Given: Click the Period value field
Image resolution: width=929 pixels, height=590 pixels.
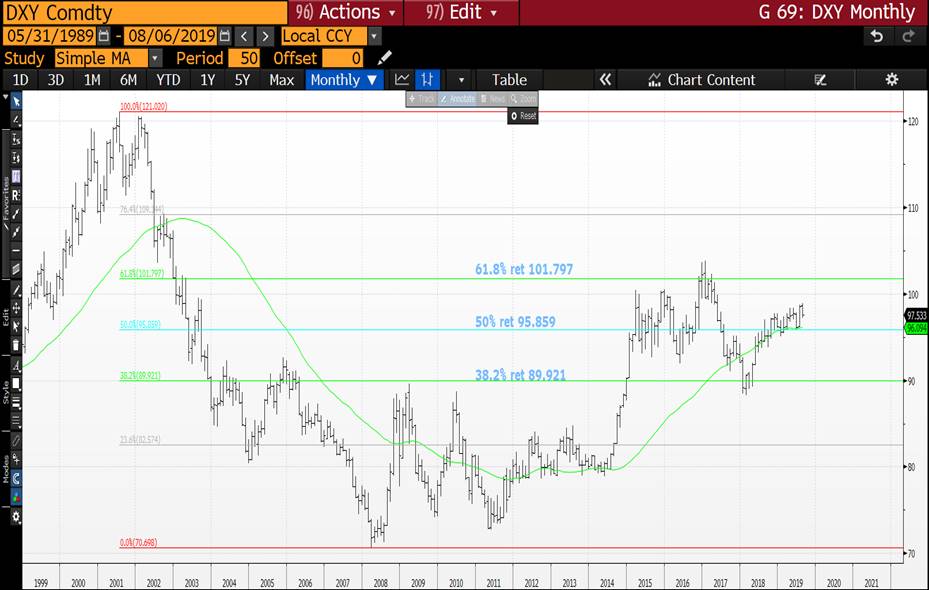Looking at the screenshot, I should coord(244,58).
